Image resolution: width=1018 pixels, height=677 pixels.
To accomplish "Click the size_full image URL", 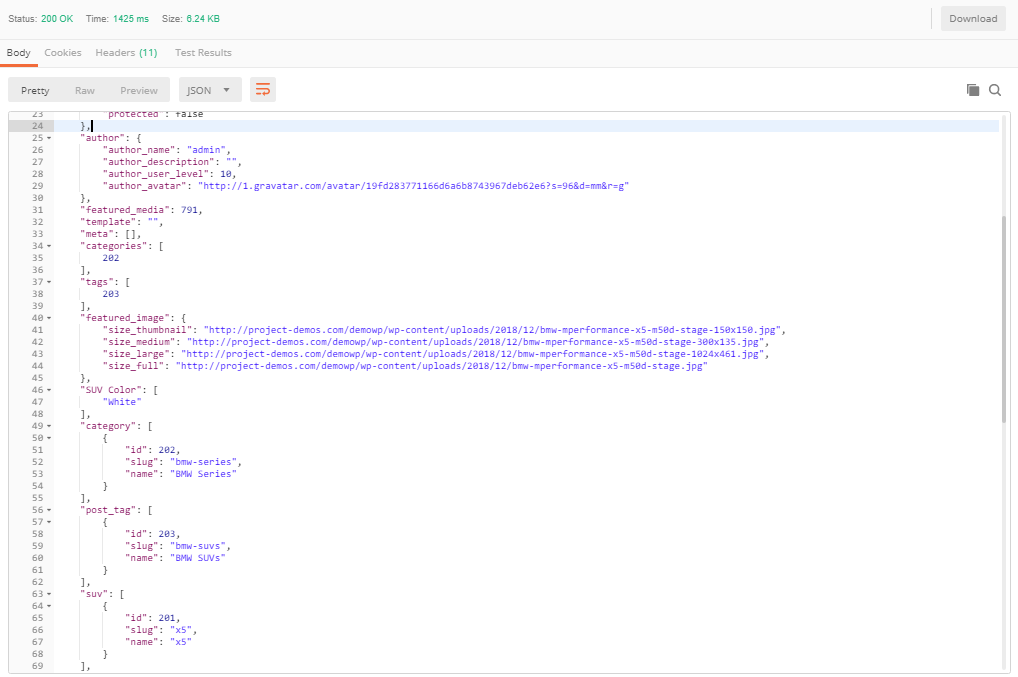I will (441, 366).
